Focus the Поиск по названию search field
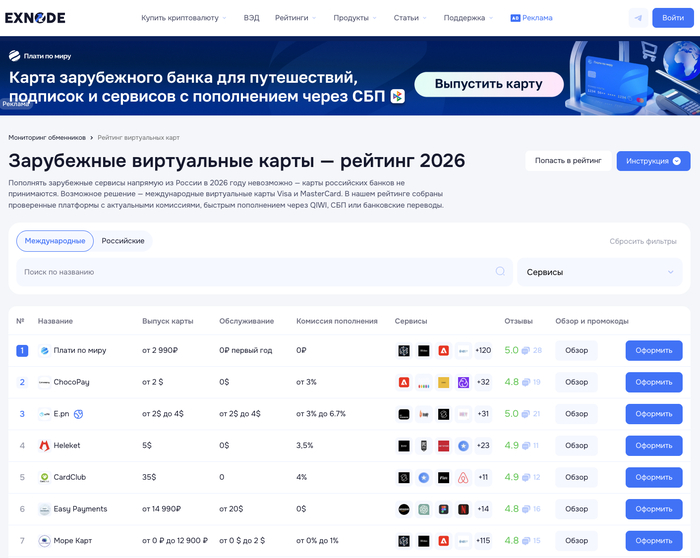Viewport: 700px width, 558px height. pyautogui.click(x=264, y=272)
